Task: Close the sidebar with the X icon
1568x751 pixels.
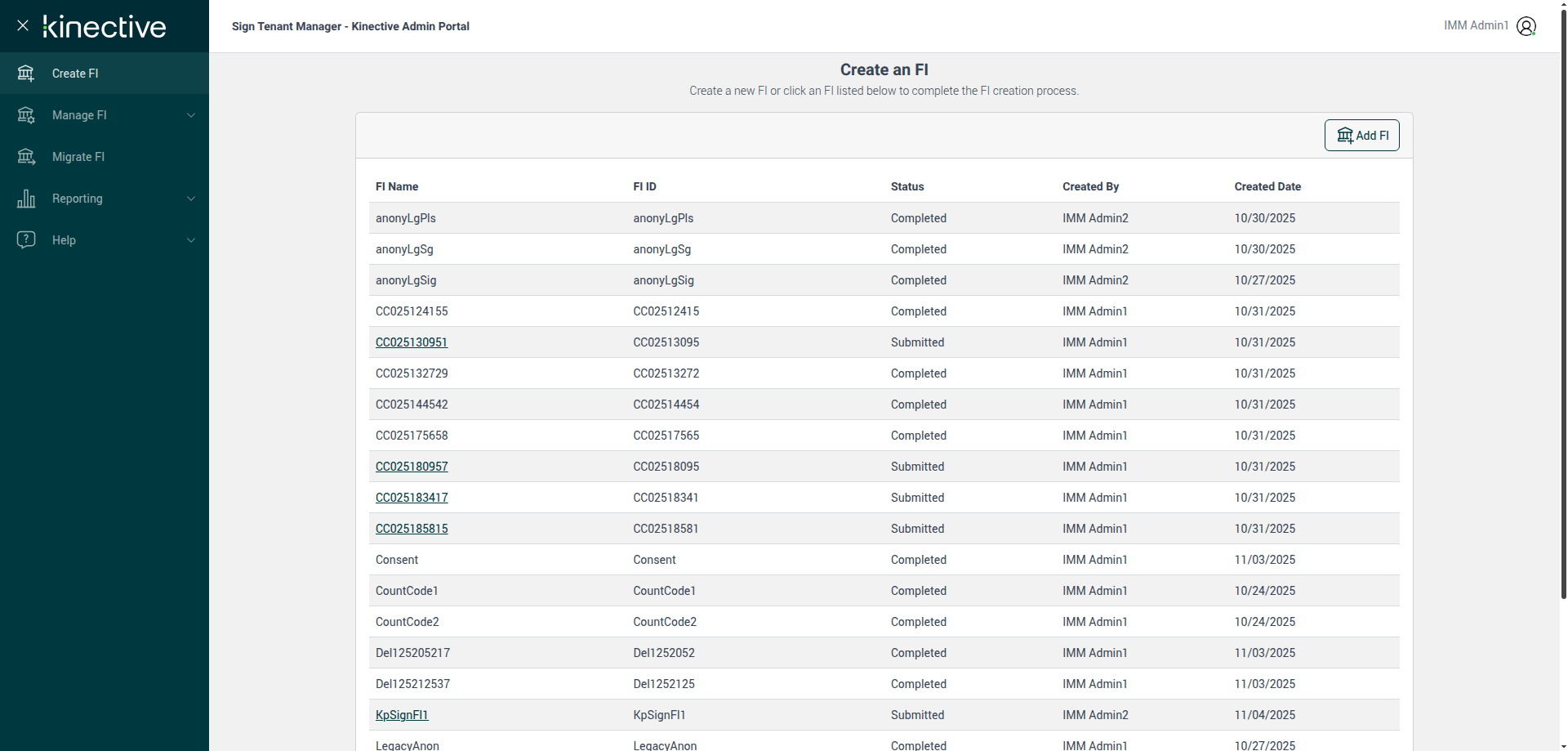Action: click(23, 25)
